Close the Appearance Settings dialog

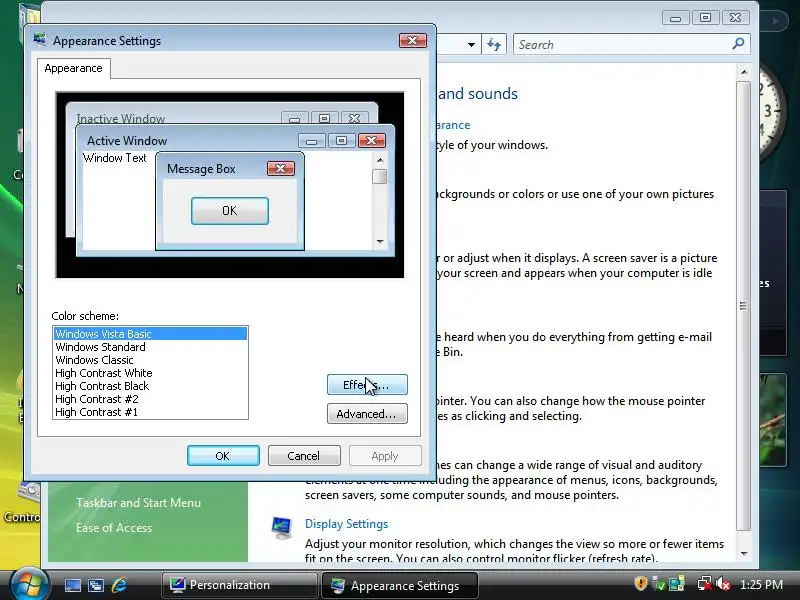click(413, 41)
